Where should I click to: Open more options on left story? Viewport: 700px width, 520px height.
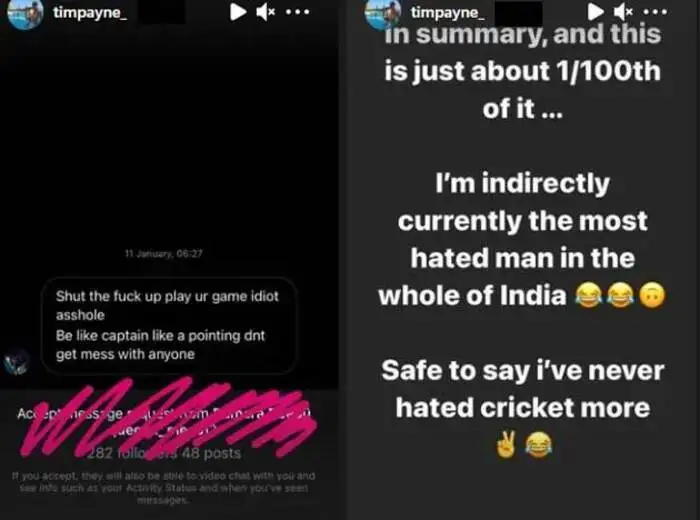click(298, 12)
